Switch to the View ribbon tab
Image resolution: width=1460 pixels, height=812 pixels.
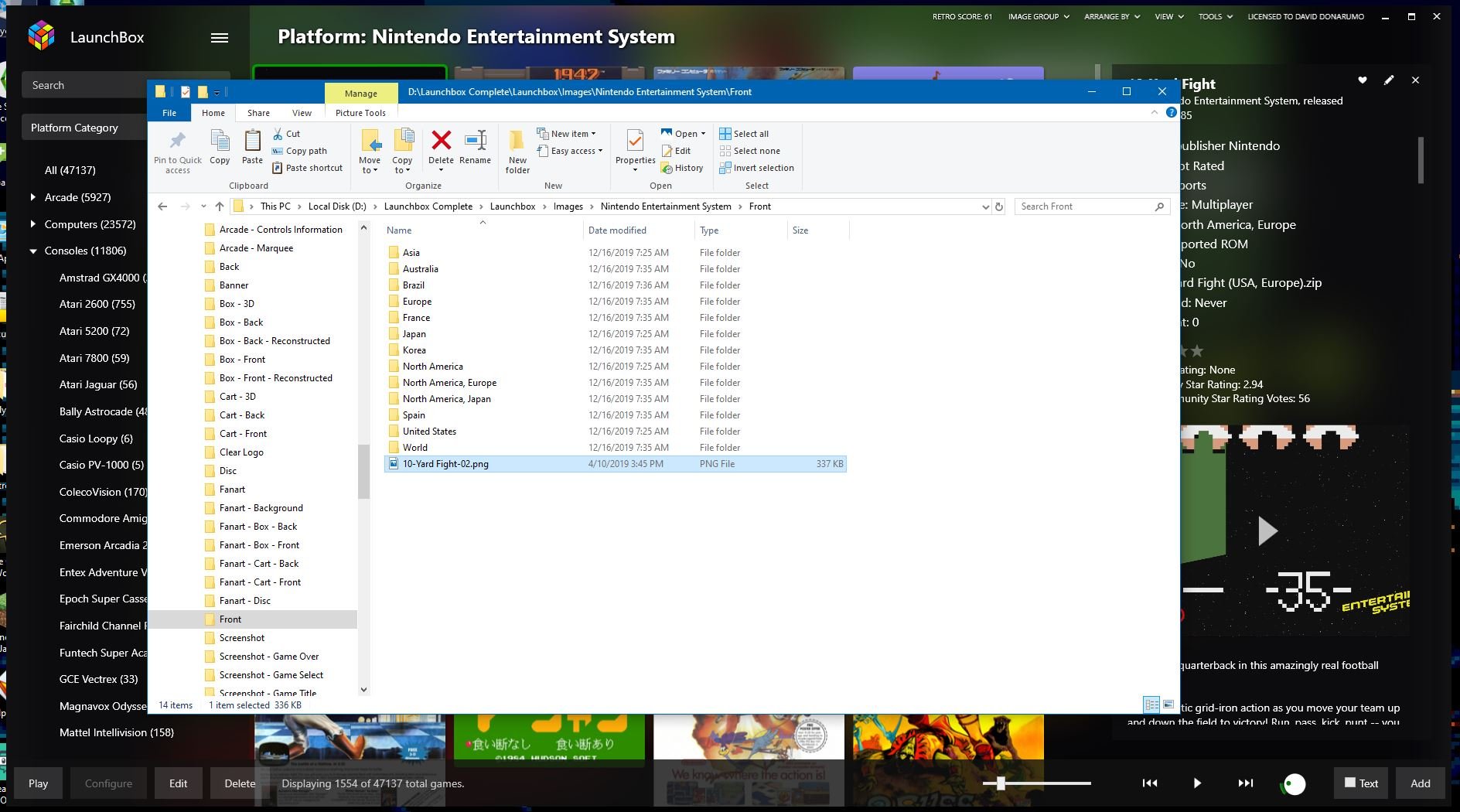302,113
